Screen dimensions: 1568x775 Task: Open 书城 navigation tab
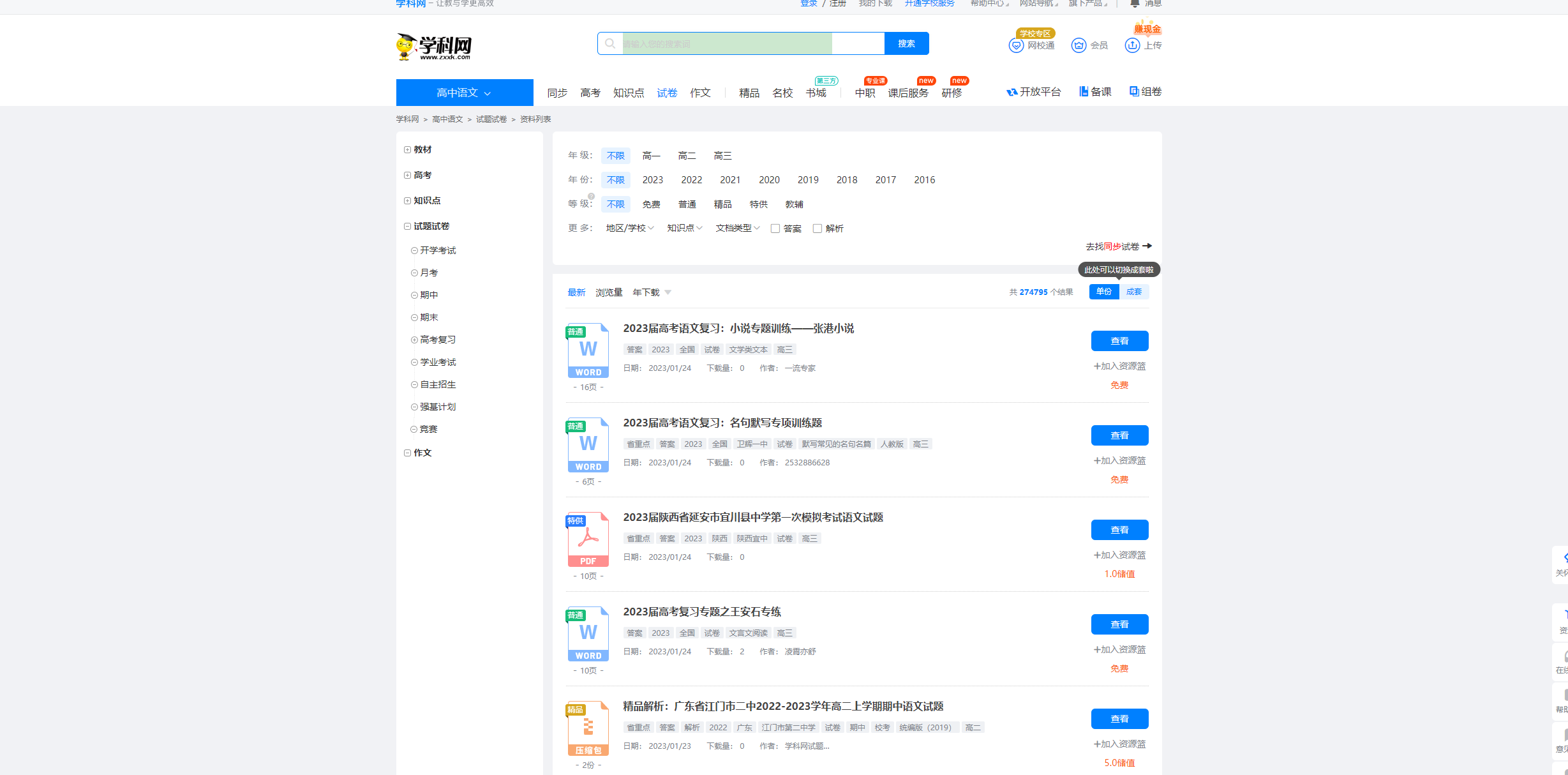click(816, 93)
